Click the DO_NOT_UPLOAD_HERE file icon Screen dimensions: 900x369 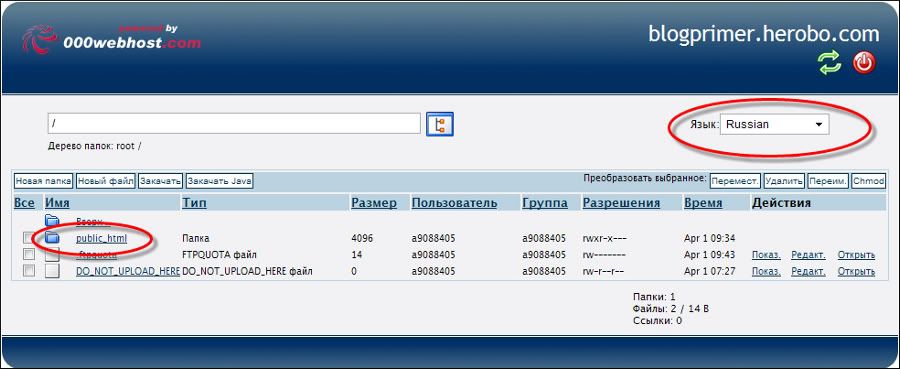52,271
